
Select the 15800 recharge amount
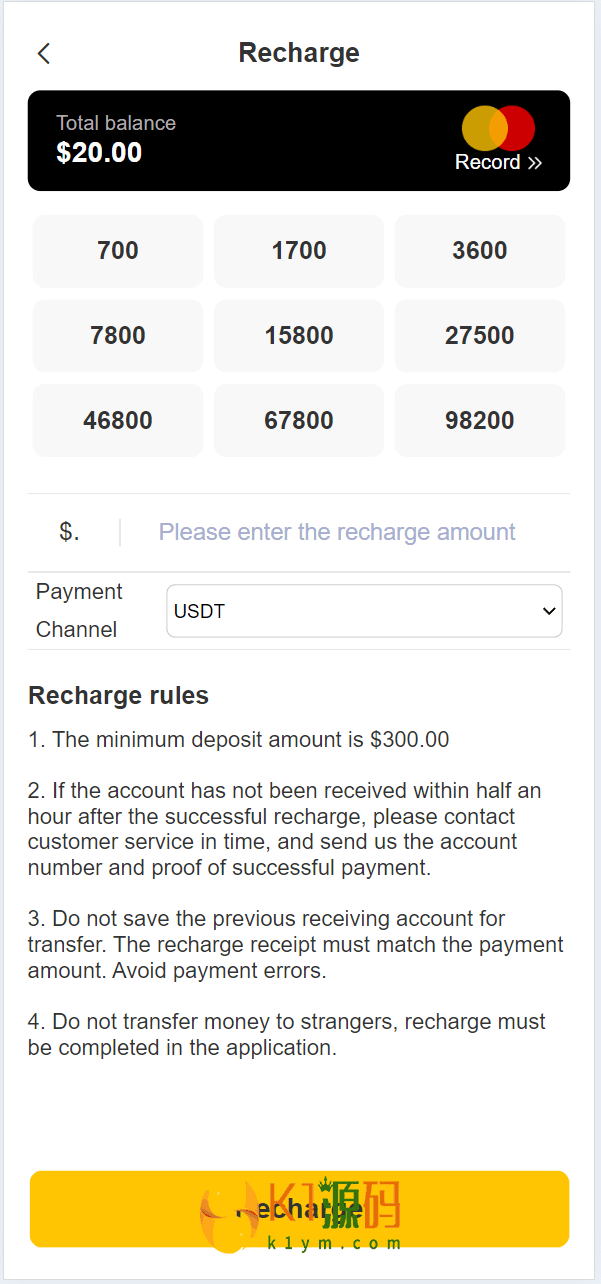point(299,336)
